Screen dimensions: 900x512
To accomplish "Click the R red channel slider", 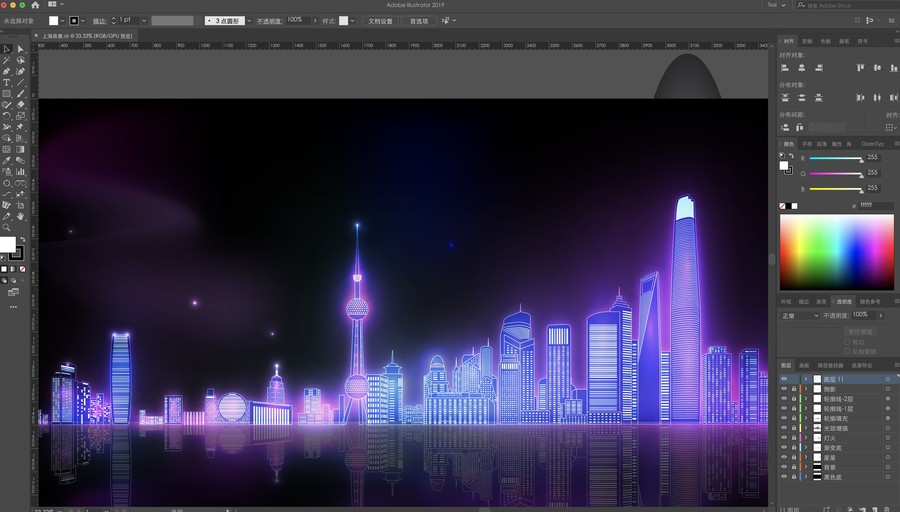I will coord(836,158).
